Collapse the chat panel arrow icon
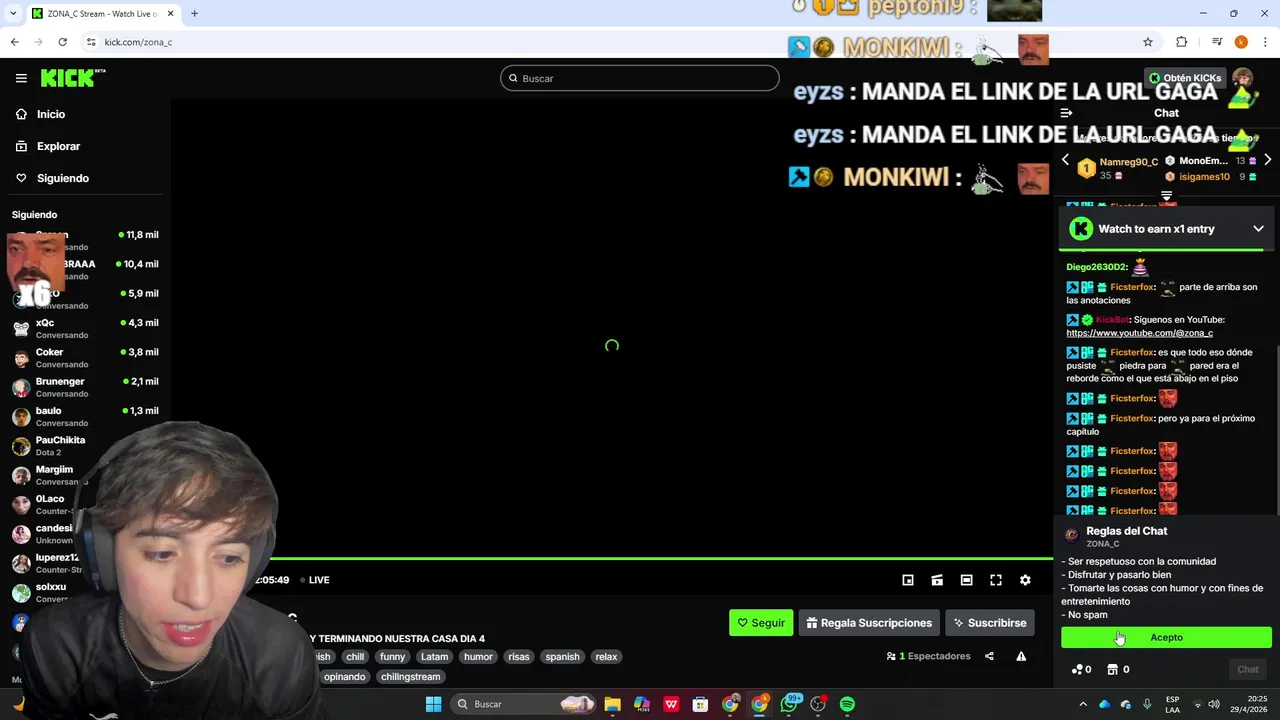 tap(1066, 113)
